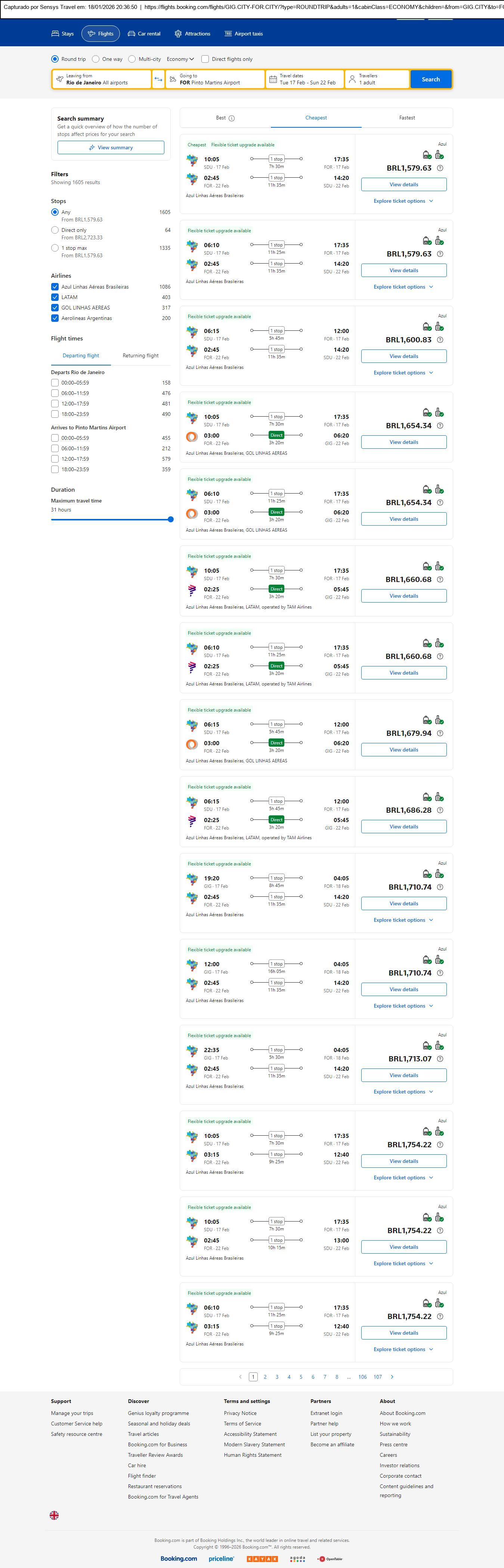
Task: Enable the Direct flights only checkbox
Action: [x=205, y=59]
